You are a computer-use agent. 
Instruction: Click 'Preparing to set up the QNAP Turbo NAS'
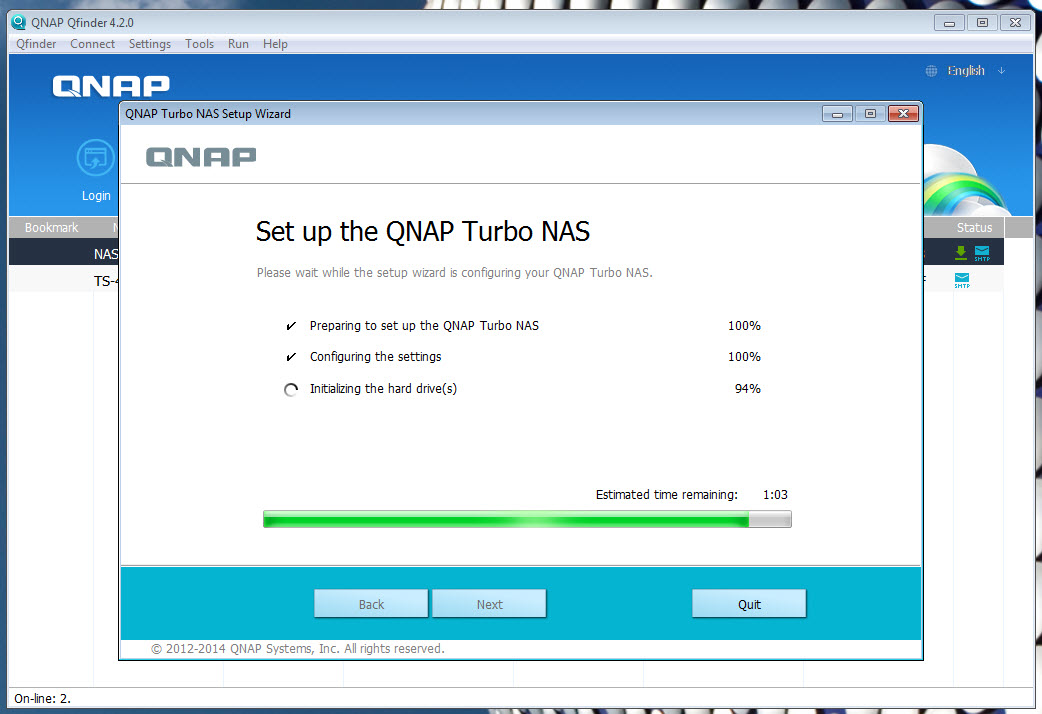click(x=424, y=326)
